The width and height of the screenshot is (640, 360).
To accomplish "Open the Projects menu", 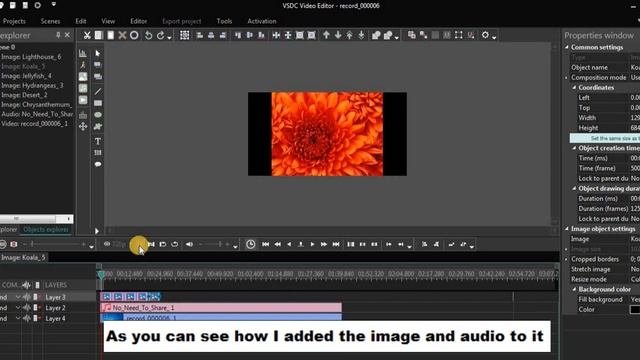I will [x=14, y=21].
